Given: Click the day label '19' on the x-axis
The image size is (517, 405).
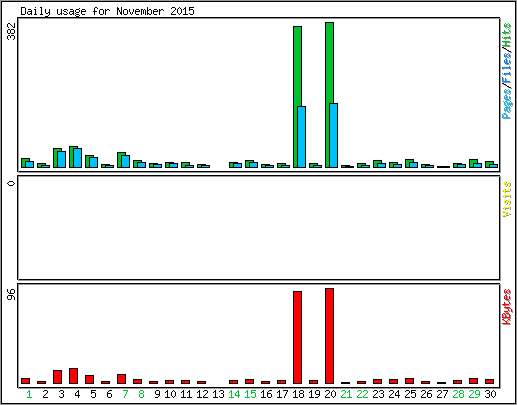Looking at the screenshot, I should coord(314,394).
